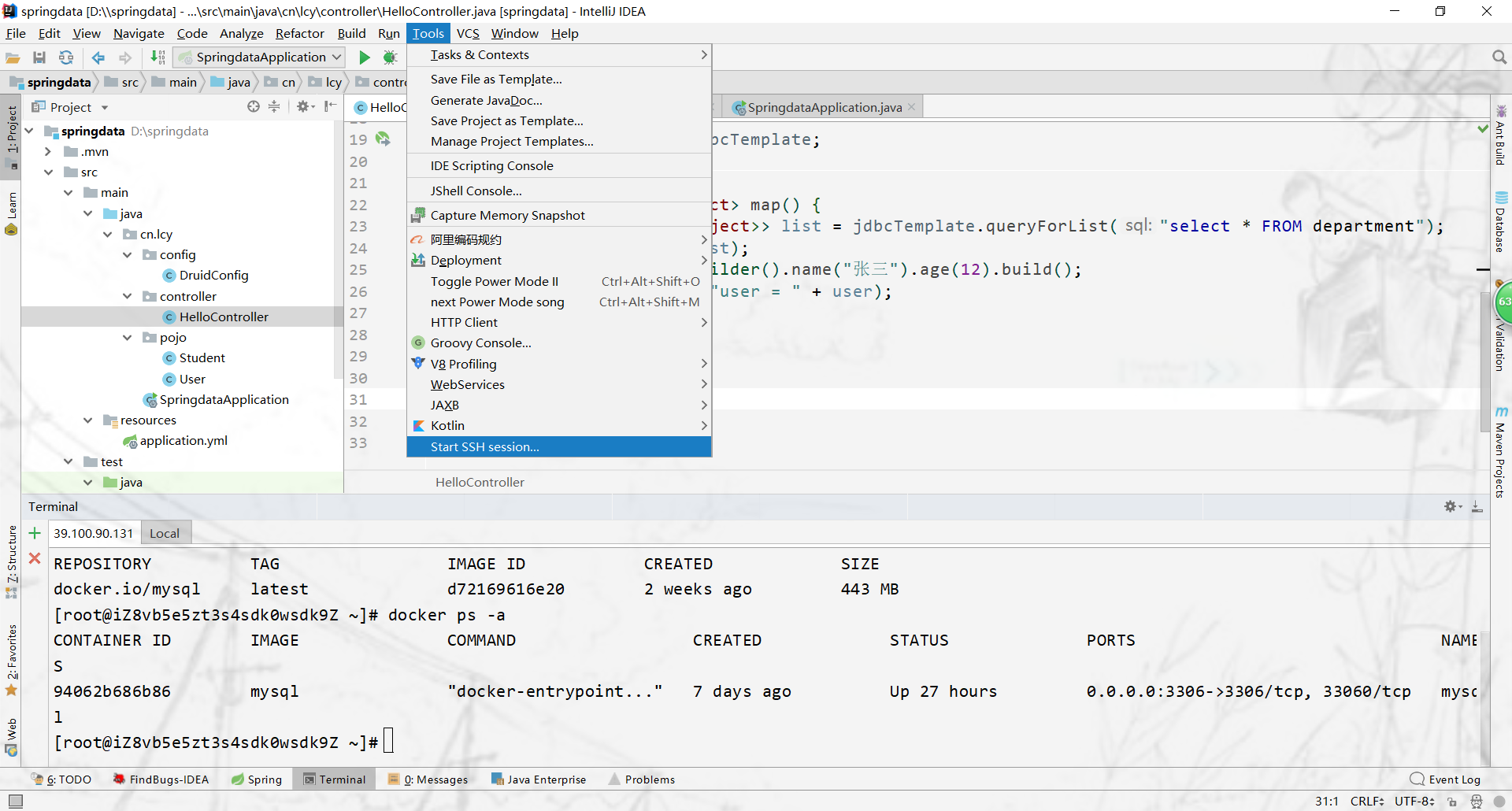Click the Synchronize refresh icon in toolbar
Viewport: 1512px width, 811px height.
(66, 57)
